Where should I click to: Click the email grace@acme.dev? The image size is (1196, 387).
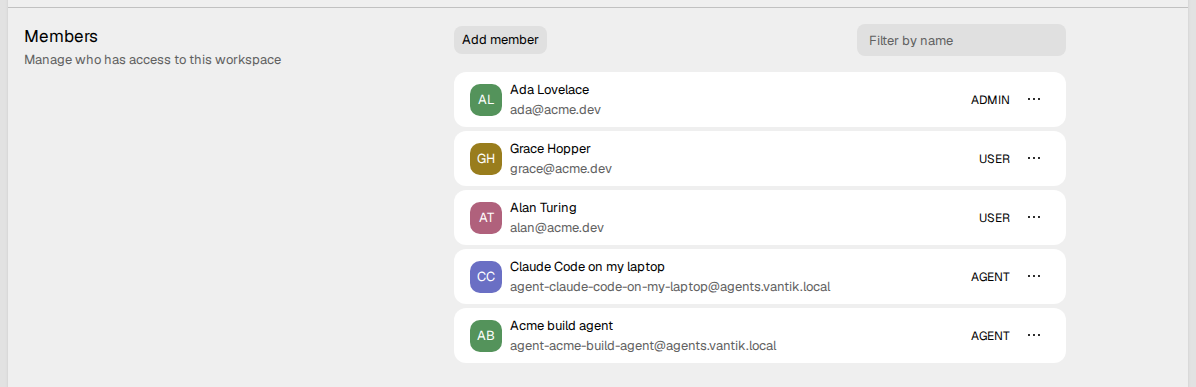[561, 169]
